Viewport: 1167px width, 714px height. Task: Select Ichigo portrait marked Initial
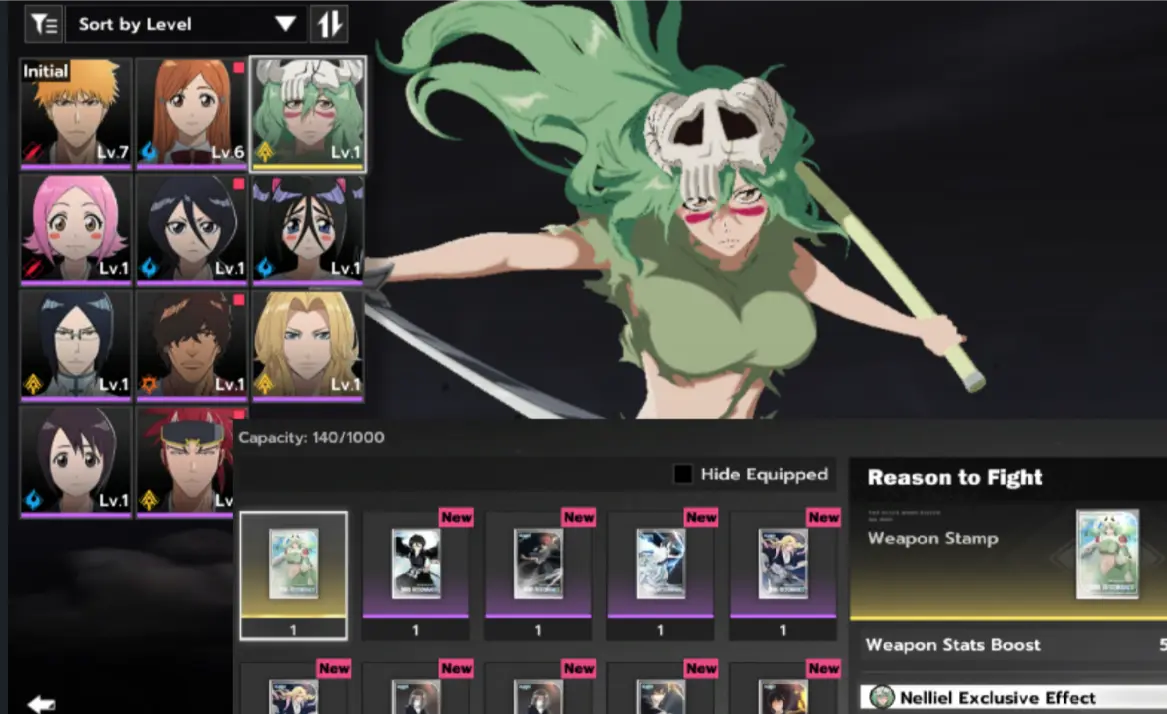[x=76, y=113]
